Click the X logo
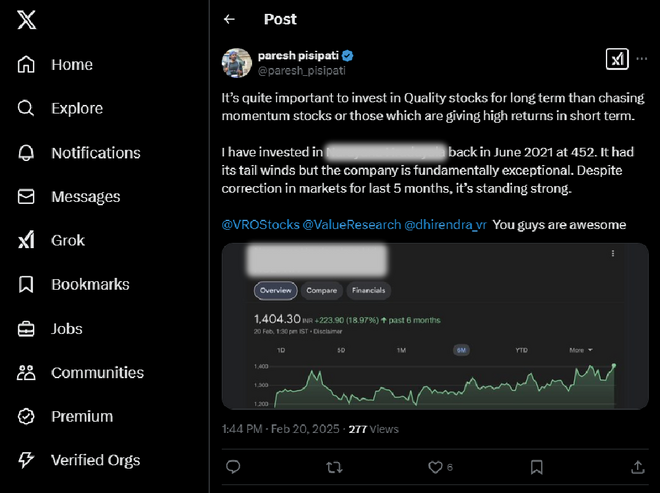Viewport: 660px width, 493px height. tap(28, 21)
